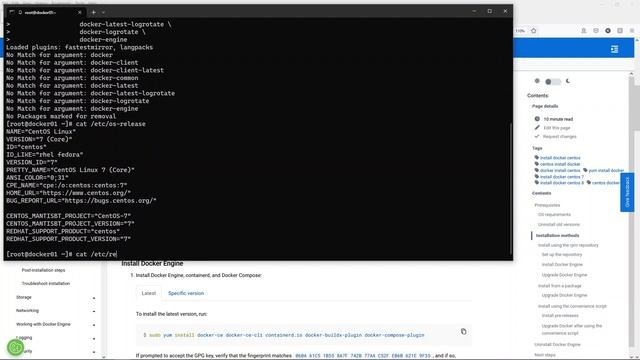Open Post-installation steps in sidebar
Image resolution: width=640 pixels, height=360 pixels.
point(43,270)
